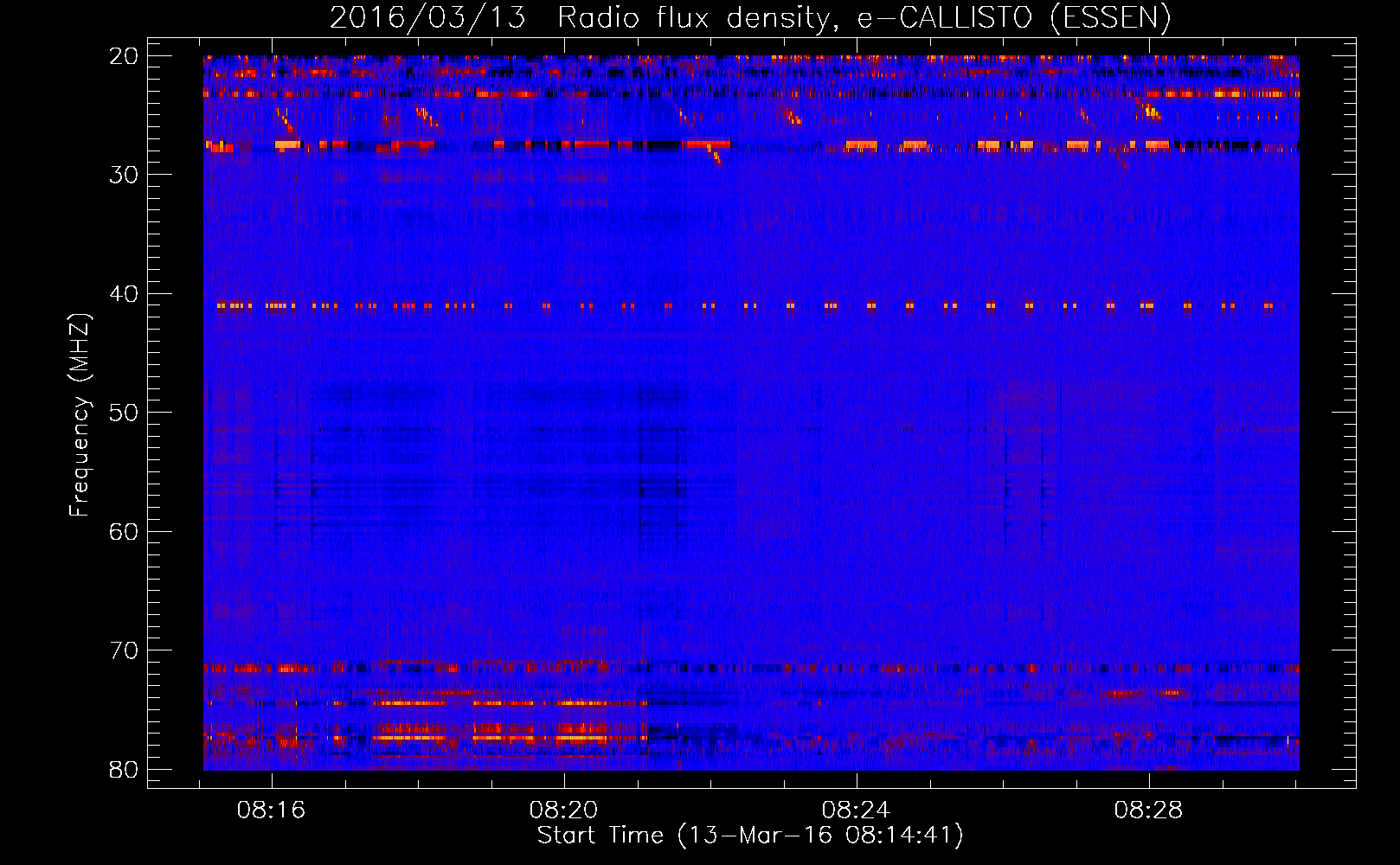Click the time tick label "08:24"
This screenshot has height=865, width=1400.
pyautogui.click(x=857, y=811)
